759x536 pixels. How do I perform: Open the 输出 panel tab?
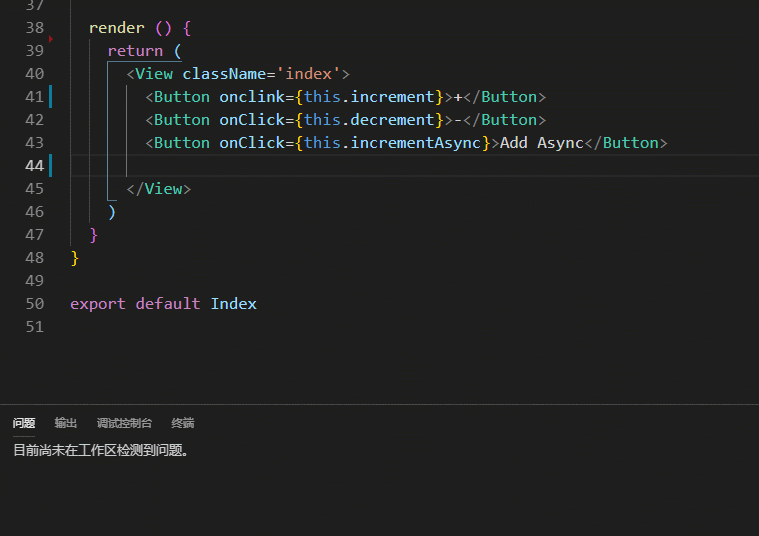click(x=66, y=423)
